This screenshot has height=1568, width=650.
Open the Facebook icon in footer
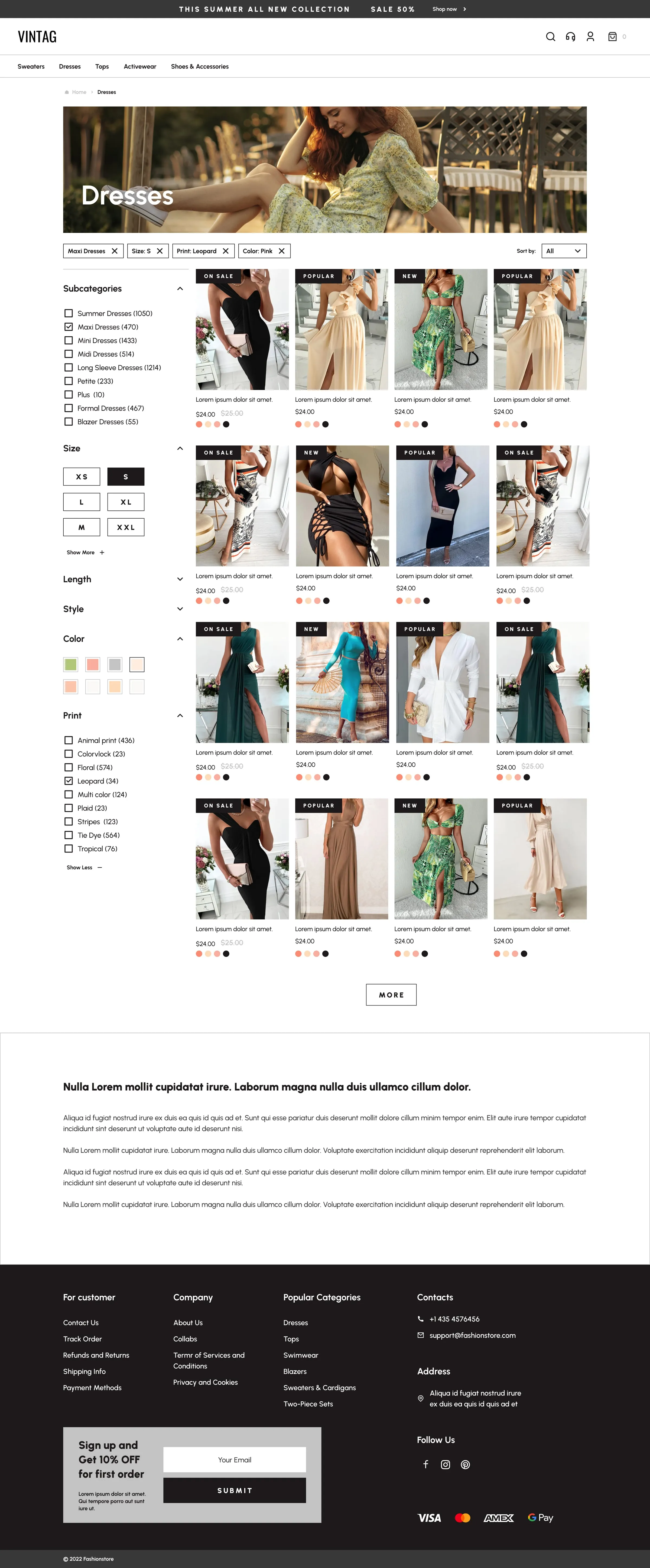tap(426, 1464)
